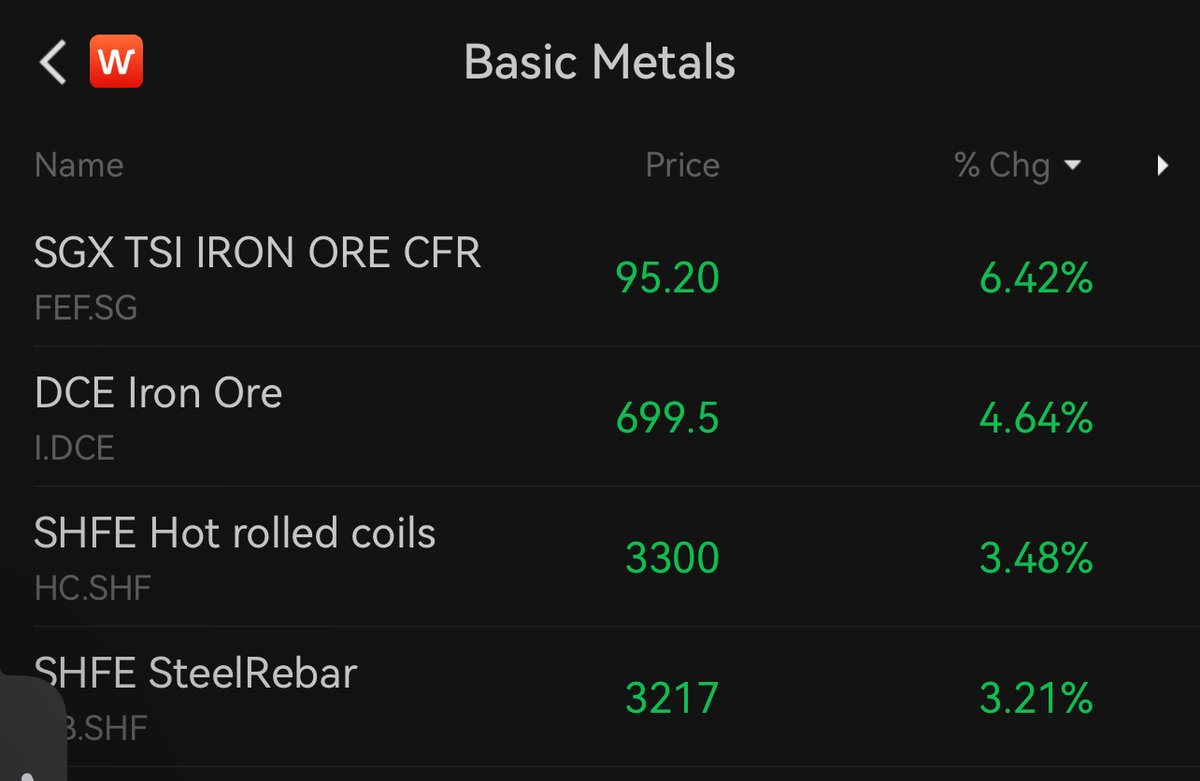Sort list by % Chg column
The image size is (1200, 781).
click(1002, 165)
